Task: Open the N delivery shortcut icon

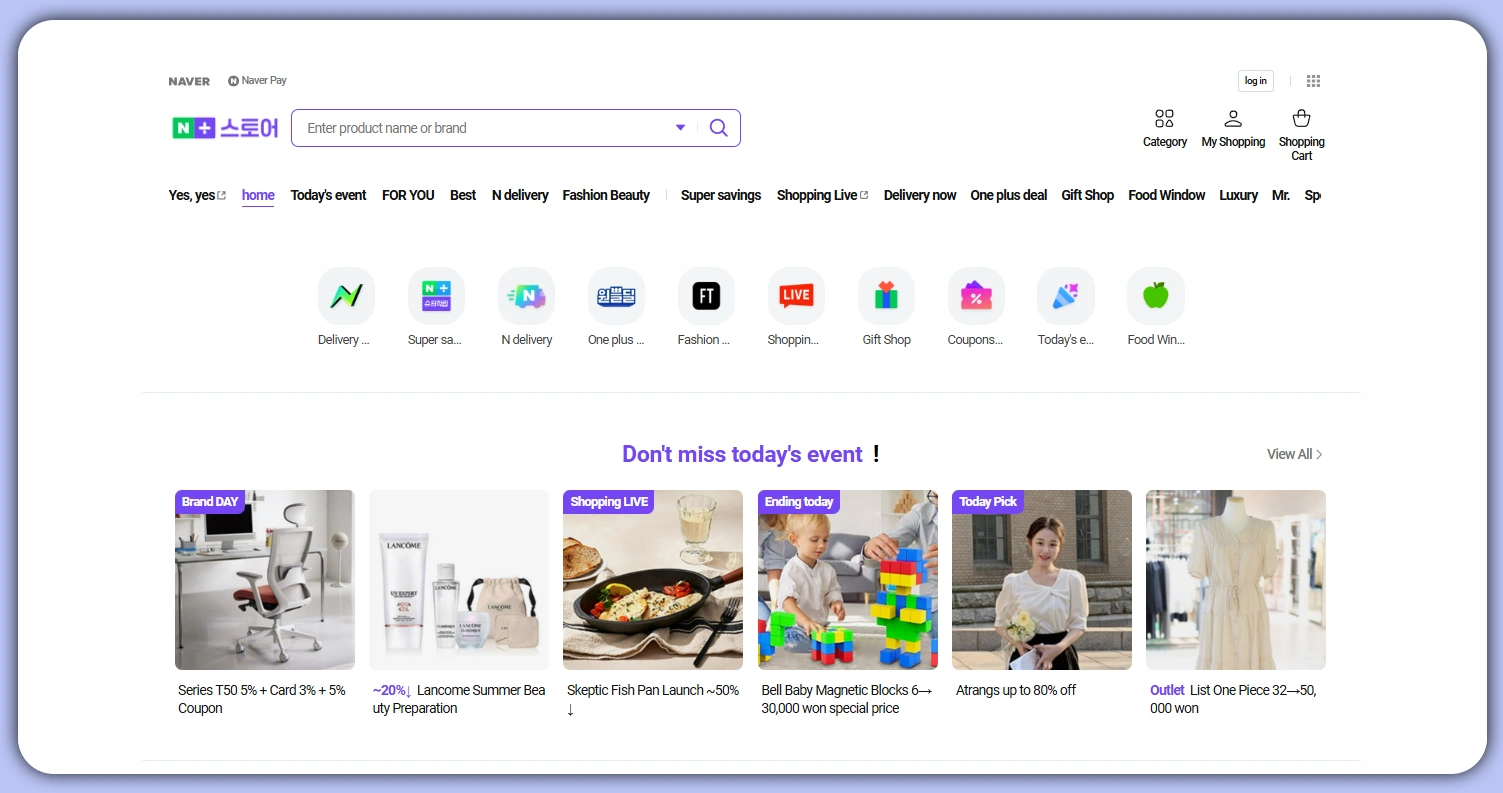Action: (526, 295)
